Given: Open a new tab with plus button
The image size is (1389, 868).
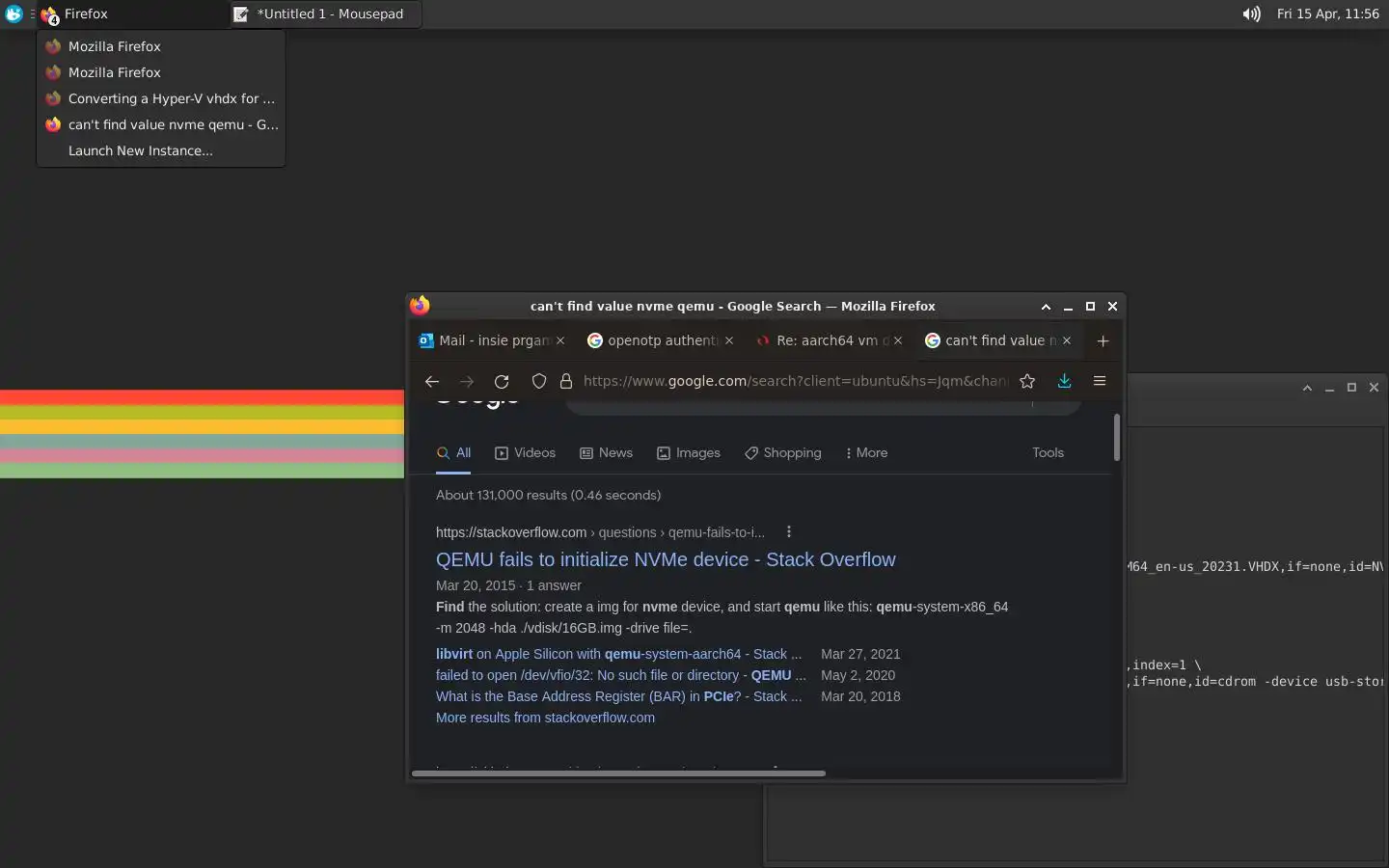Looking at the screenshot, I should (x=1103, y=340).
